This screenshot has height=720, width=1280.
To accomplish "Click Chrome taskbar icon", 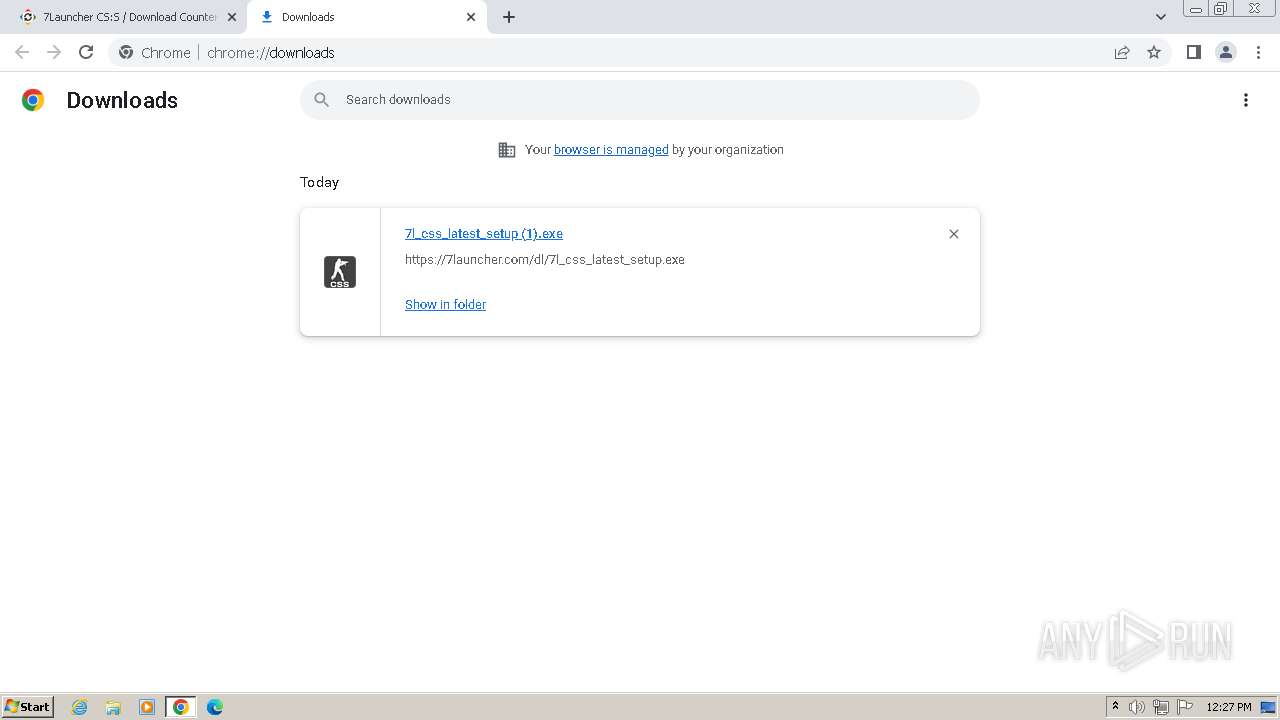I will (181, 707).
